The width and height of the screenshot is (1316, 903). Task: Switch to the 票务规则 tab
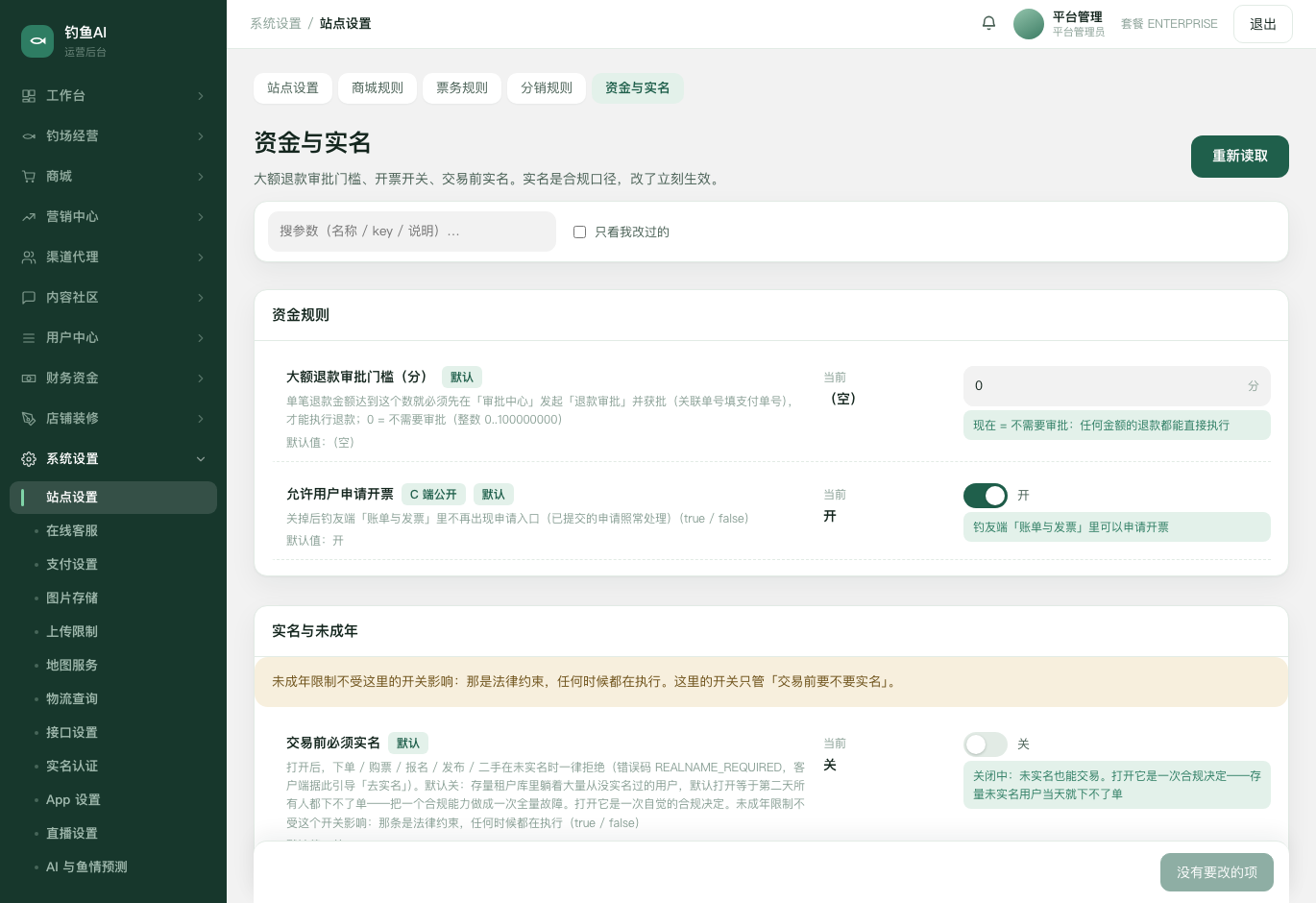(462, 87)
